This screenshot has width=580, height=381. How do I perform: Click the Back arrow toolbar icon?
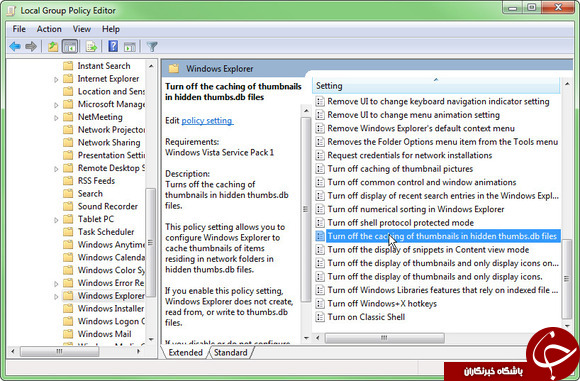(x=15, y=47)
